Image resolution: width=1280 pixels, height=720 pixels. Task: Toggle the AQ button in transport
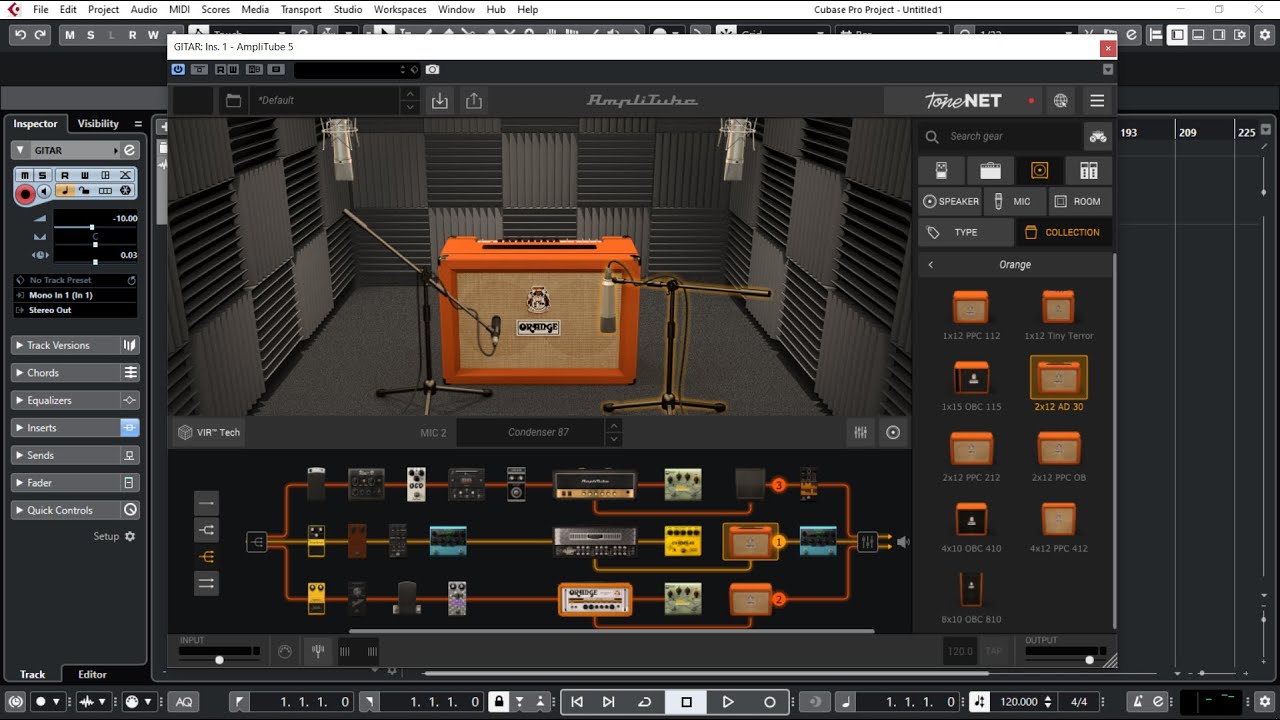(x=184, y=702)
